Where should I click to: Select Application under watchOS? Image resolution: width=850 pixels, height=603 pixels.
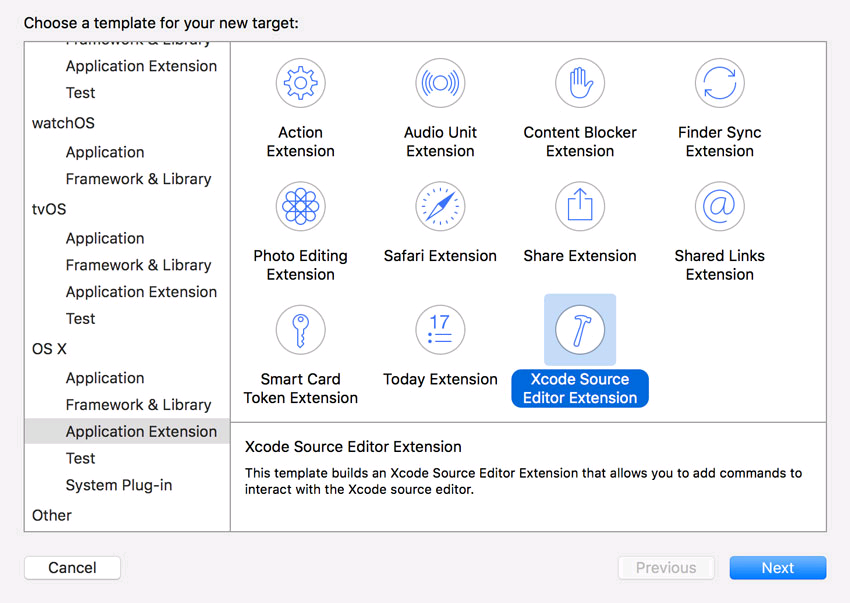(x=104, y=152)
